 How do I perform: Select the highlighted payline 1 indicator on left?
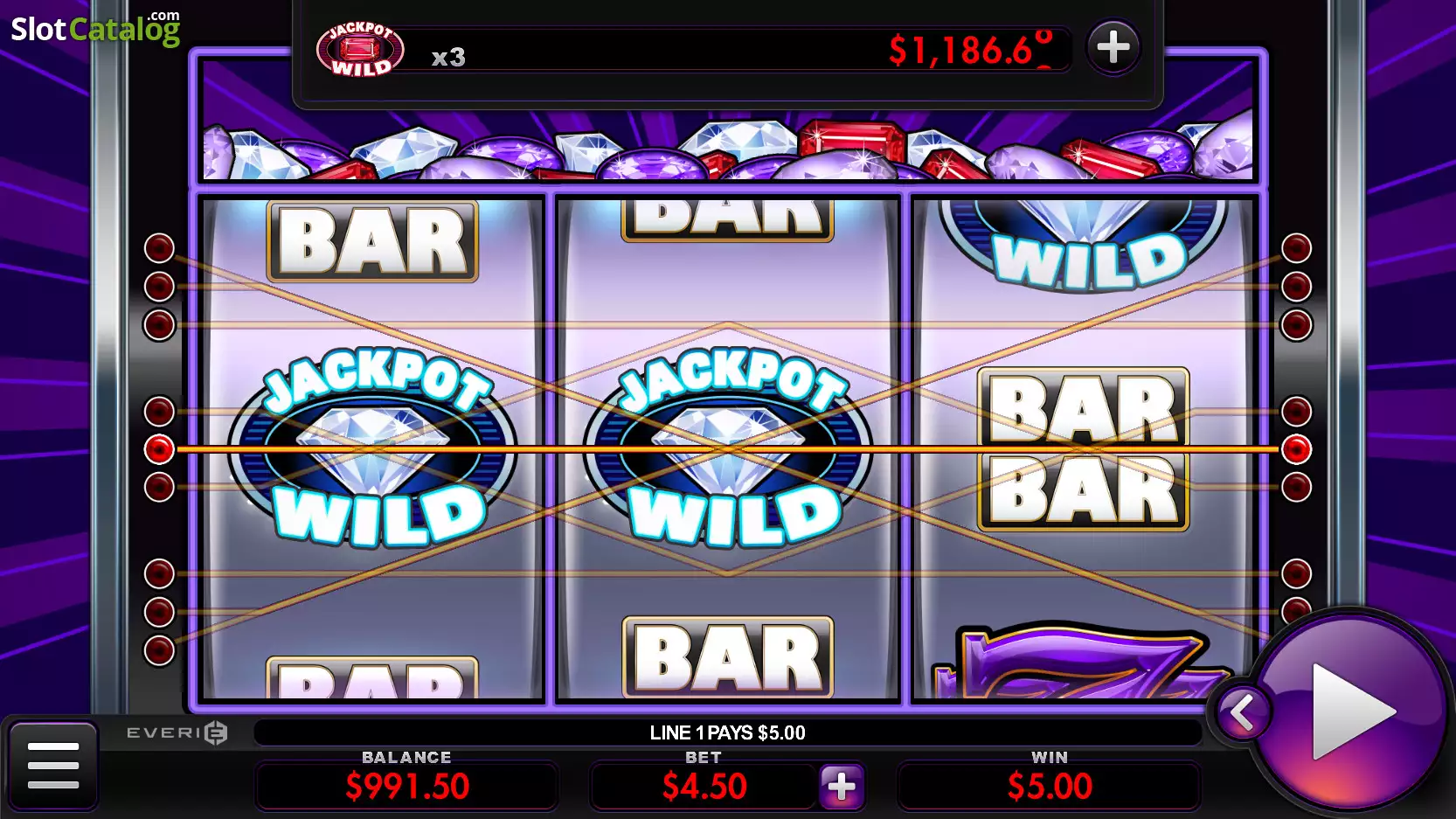pos(159,449)
